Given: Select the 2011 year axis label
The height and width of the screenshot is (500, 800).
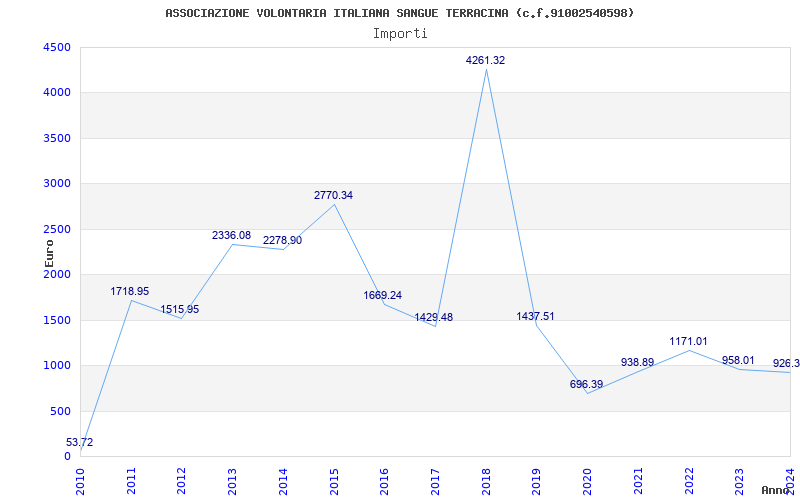Looking at the screenshot, I should [x=131, y=481].
